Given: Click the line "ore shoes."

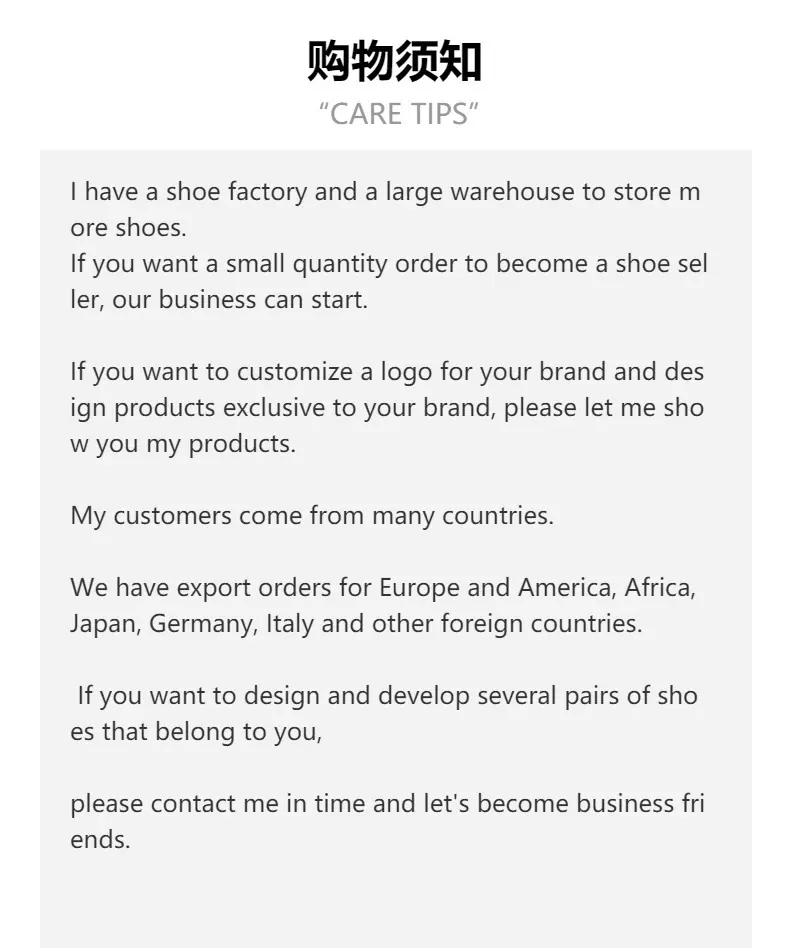Looking at the screenshot, I should click(x=128, y=228).
